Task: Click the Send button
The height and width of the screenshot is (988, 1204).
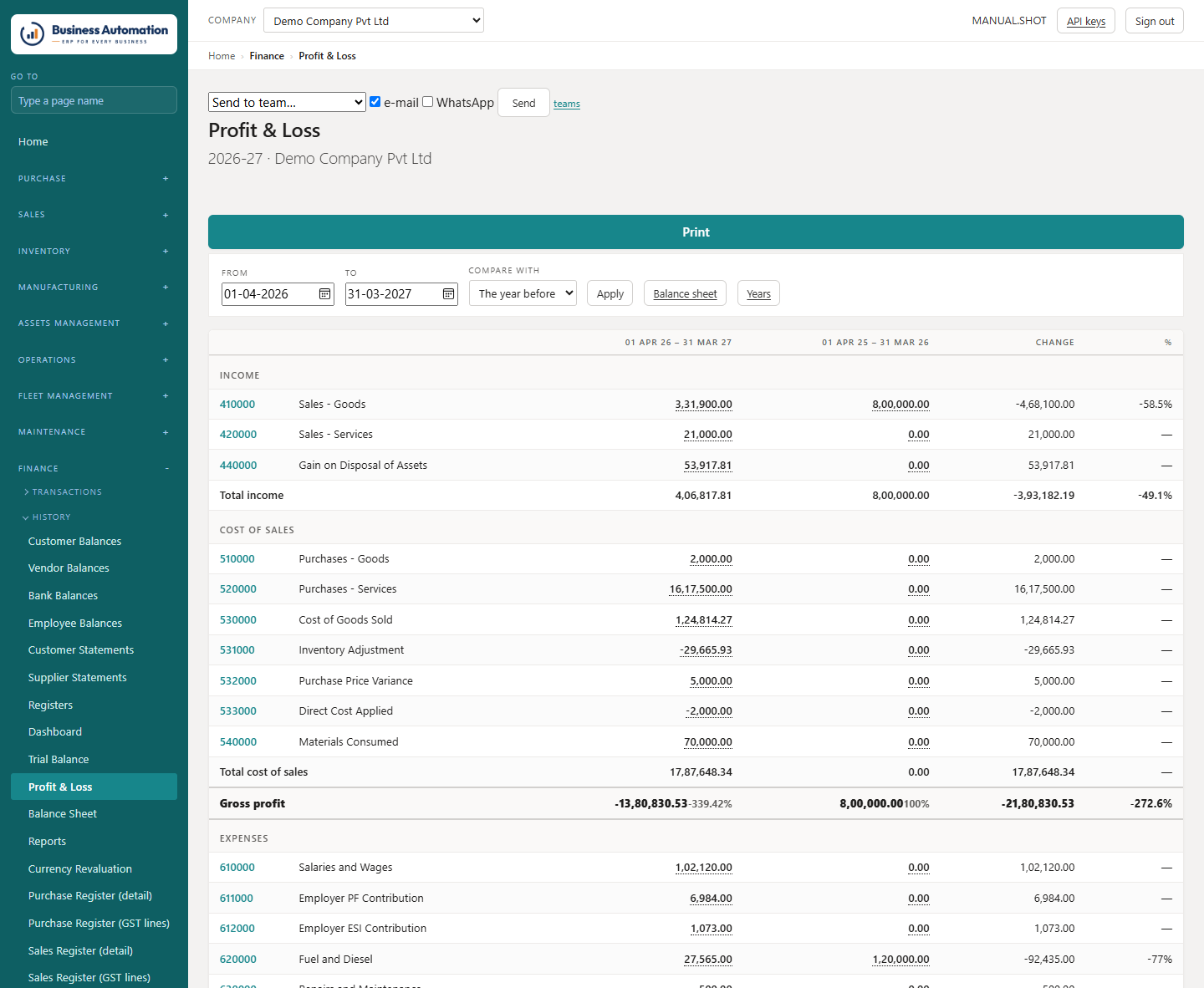Action: point(523,103)
